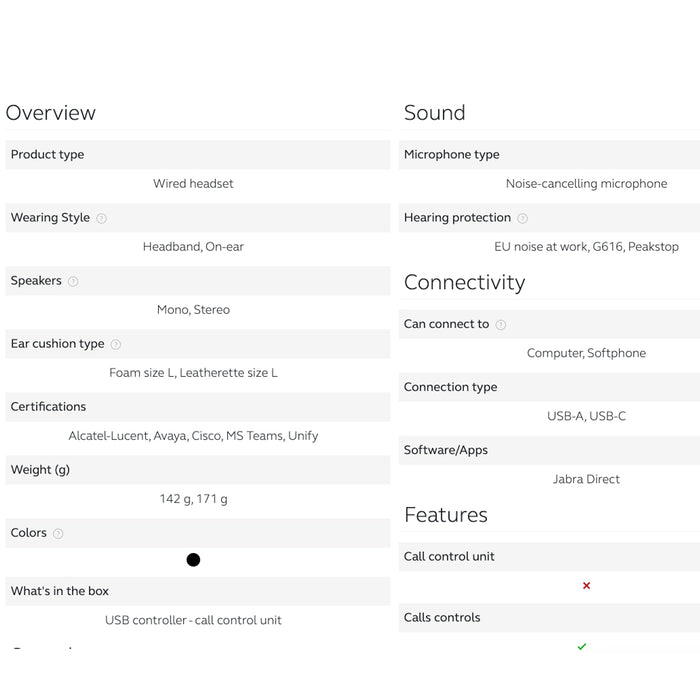
Task: Click the help icon beside Wearing Style
Action: point(101,218)
